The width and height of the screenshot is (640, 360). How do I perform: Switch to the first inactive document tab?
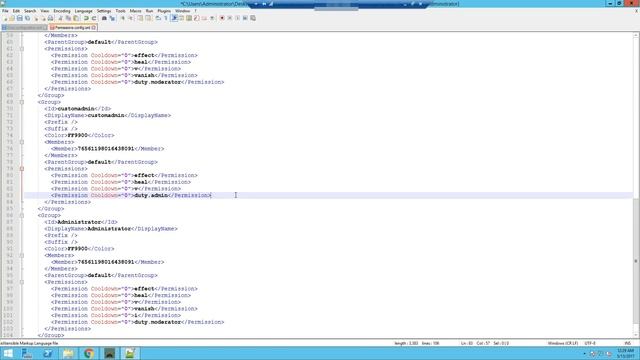[24, 27]
